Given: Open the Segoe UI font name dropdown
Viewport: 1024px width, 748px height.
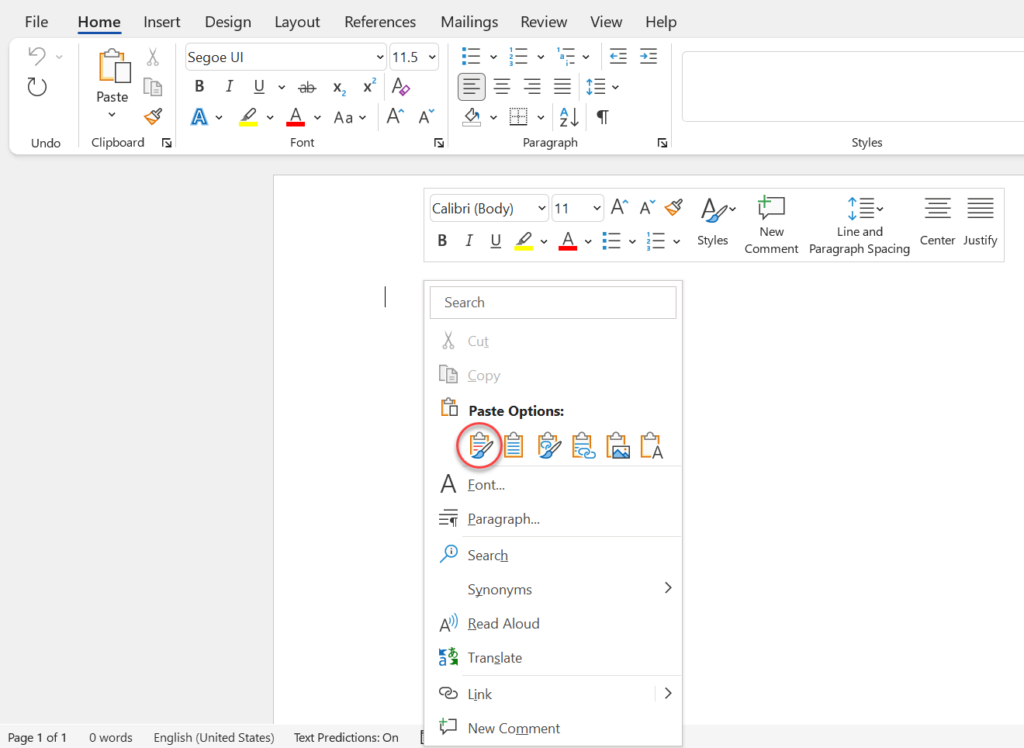Looking at the screenshot, I should pos(379,57).
